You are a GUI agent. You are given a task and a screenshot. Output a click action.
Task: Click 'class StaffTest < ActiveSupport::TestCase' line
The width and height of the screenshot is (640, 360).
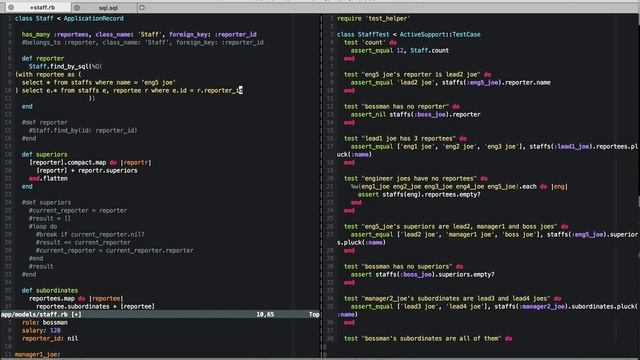click(409, 34)
